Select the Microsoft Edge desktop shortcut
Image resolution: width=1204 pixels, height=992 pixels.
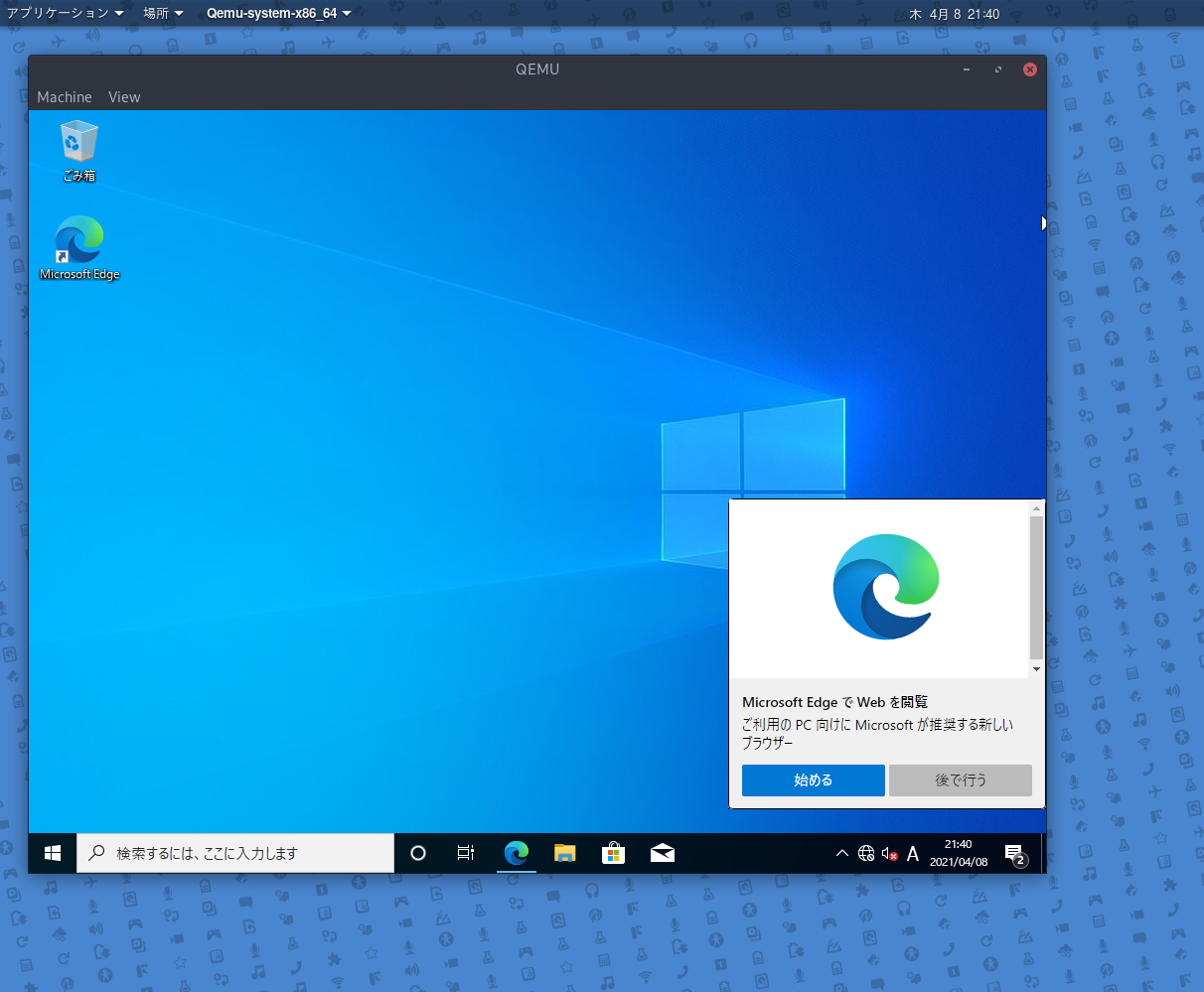pos(79,248)
